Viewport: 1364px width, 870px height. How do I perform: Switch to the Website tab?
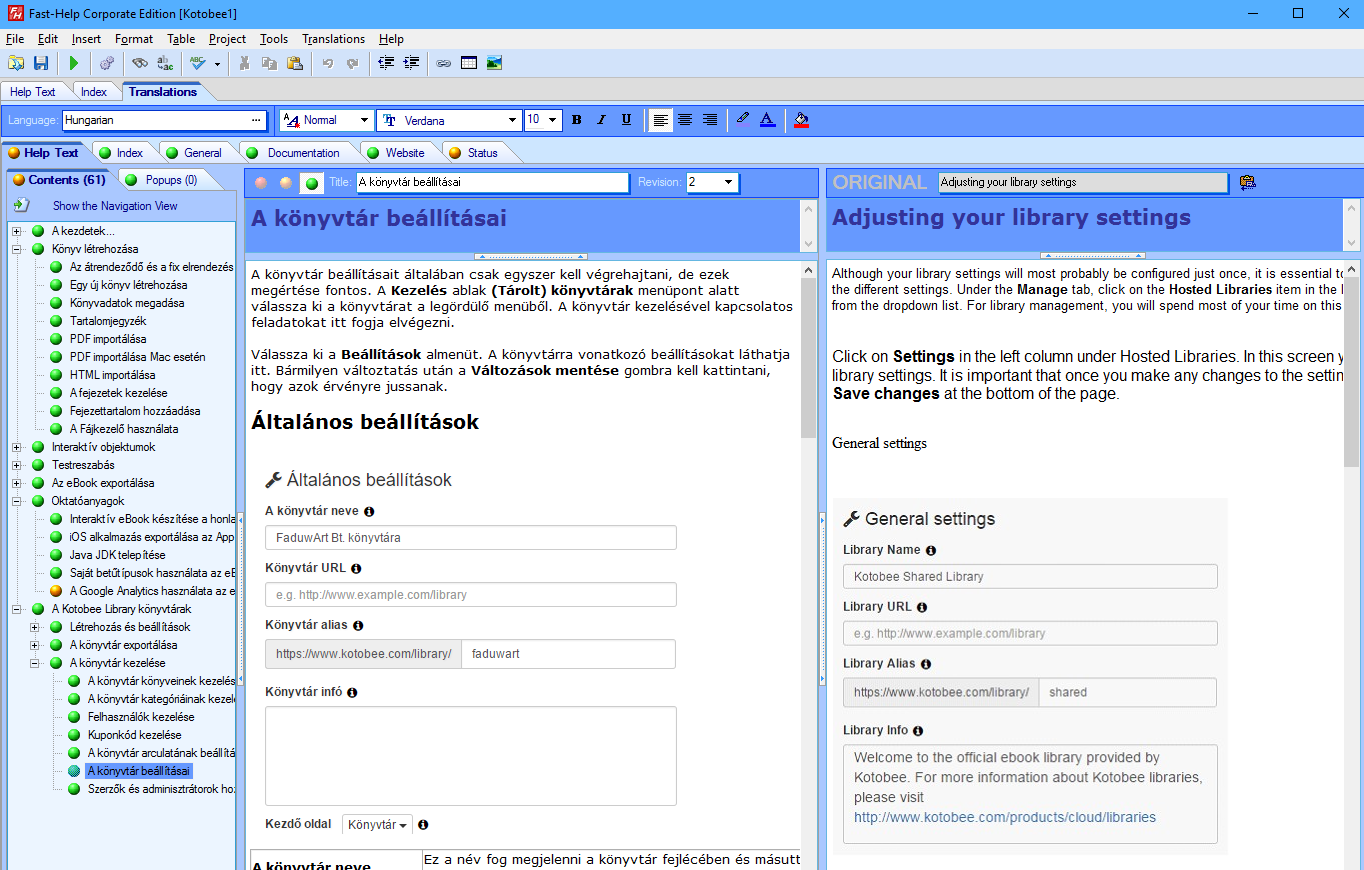click(405, 153)
